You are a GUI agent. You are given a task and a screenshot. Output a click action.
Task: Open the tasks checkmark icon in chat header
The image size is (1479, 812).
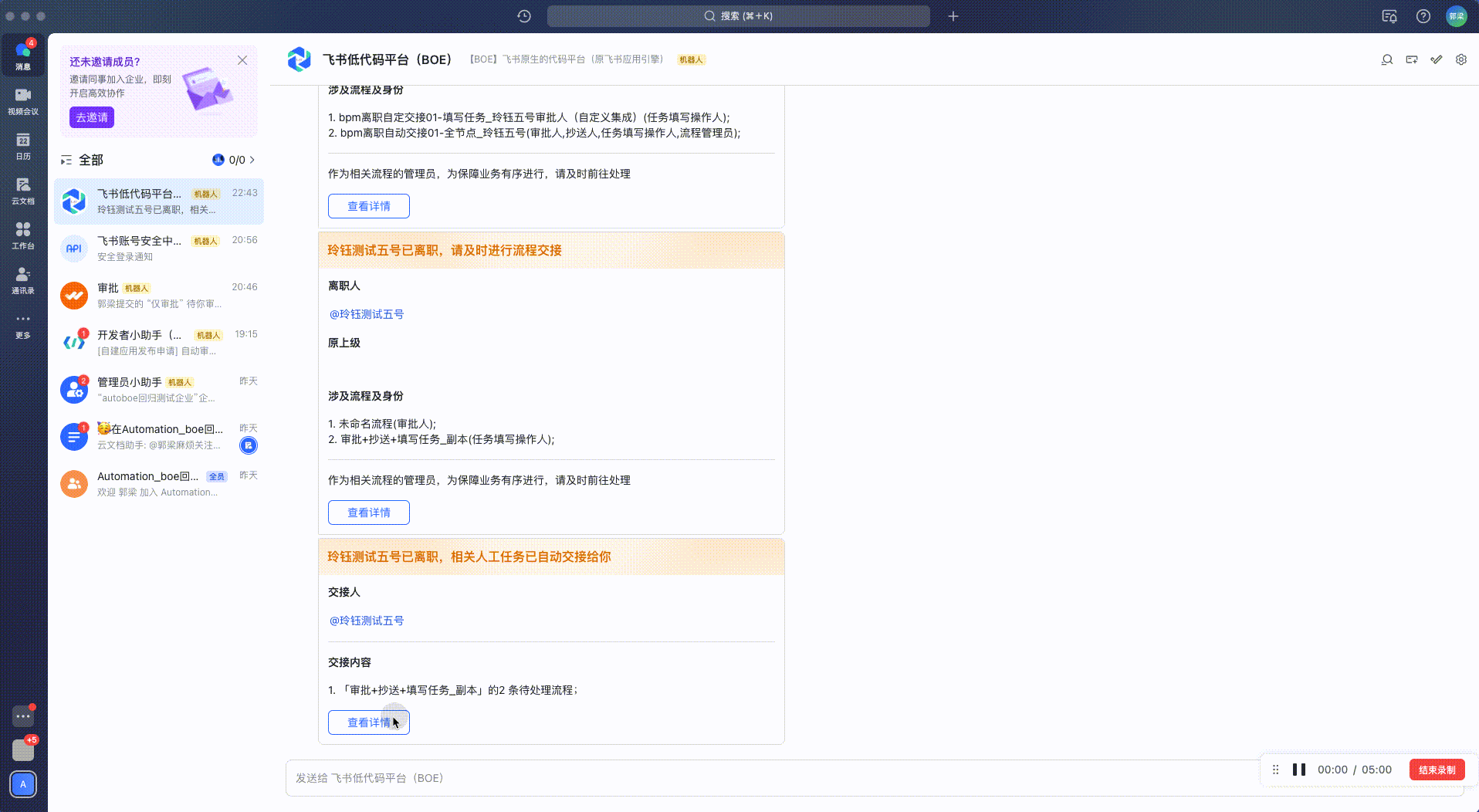[1437, 59]
